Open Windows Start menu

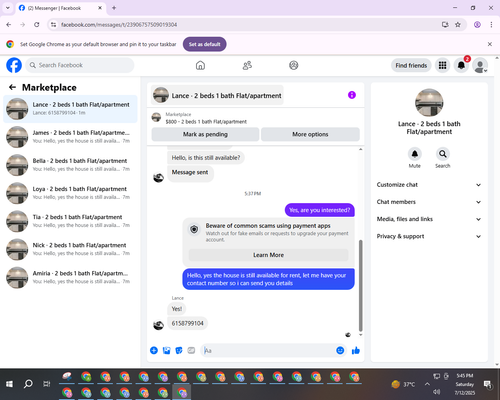pyautogui.click(x=9, y=384)
